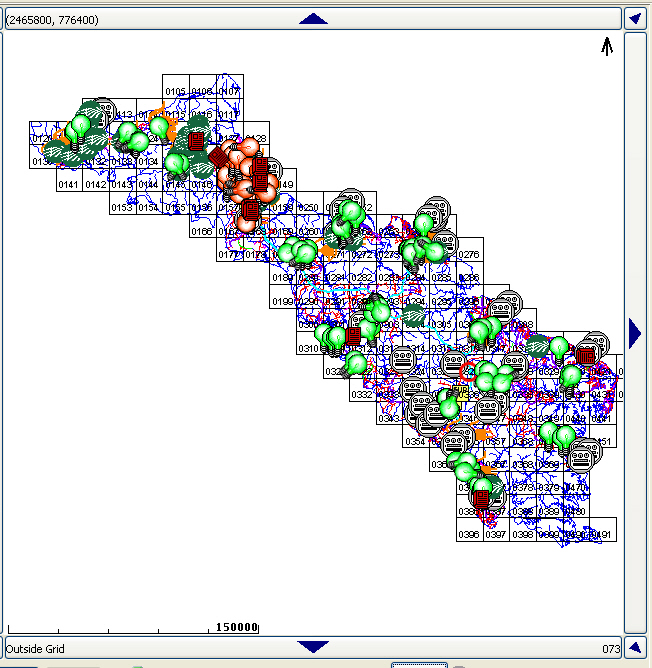The image size is (652, 668).
Task: Select grid cell 0153
Action: point(121,207)
